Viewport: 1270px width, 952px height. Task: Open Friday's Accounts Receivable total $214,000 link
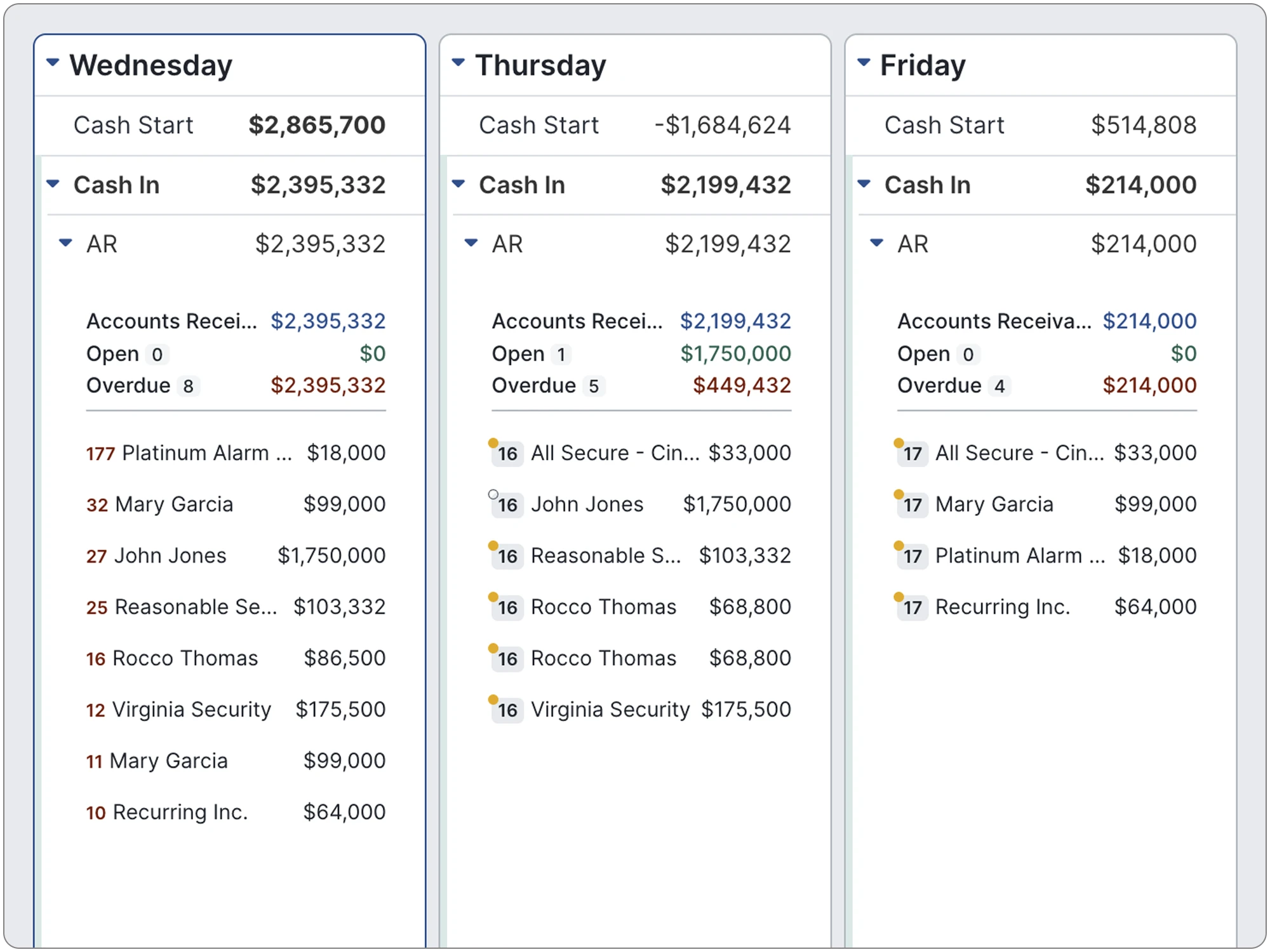pyautogui.click(x=1149, y=321)
